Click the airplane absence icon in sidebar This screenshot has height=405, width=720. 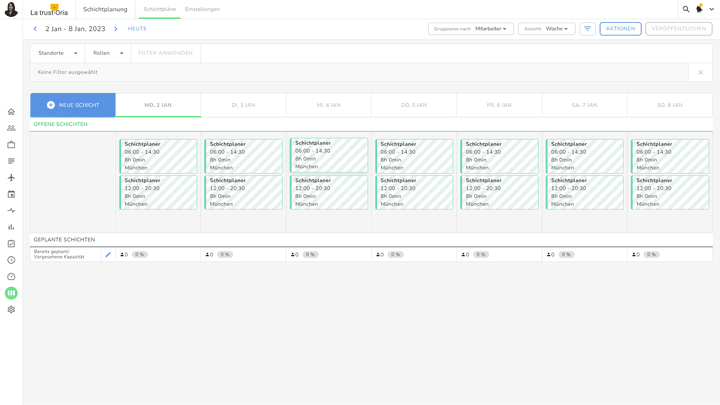(x=11, y=178)
